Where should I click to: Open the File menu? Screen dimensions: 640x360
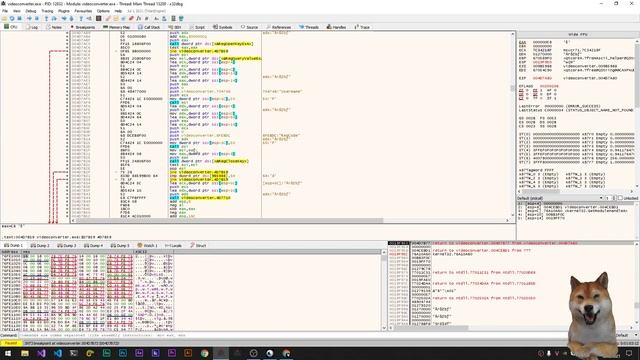coord(5,11)
